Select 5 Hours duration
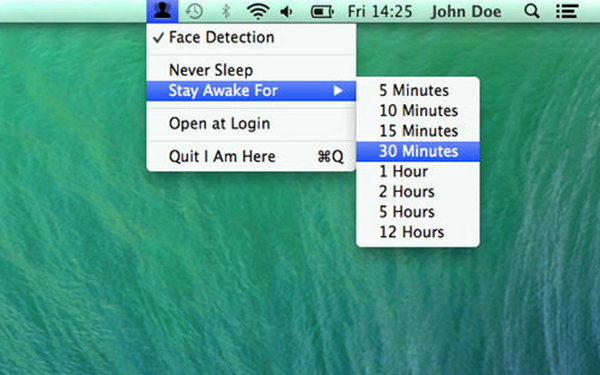600x375 pixels. click(418, 212)
